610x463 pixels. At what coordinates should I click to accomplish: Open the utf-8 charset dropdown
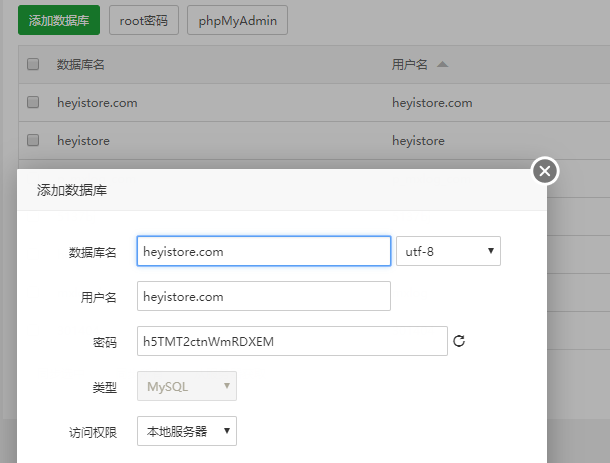[448, 251]
